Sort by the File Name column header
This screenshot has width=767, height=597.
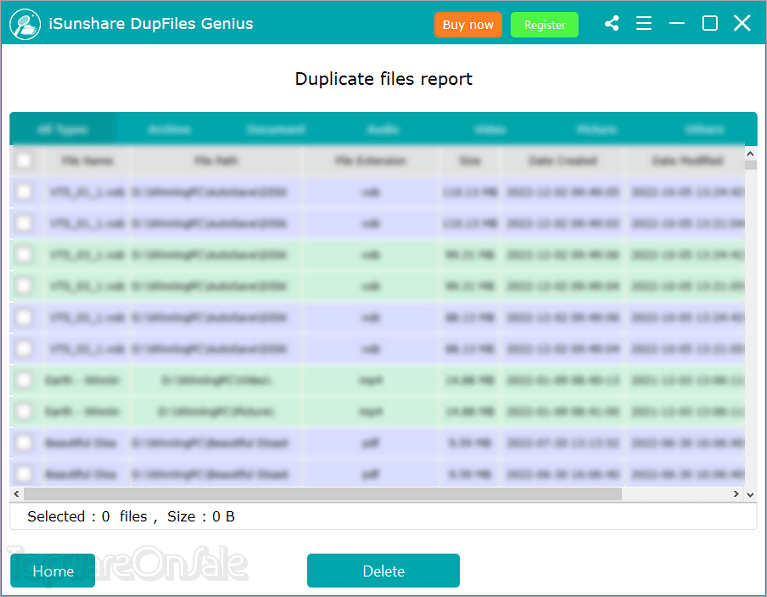tap(87, 161)
